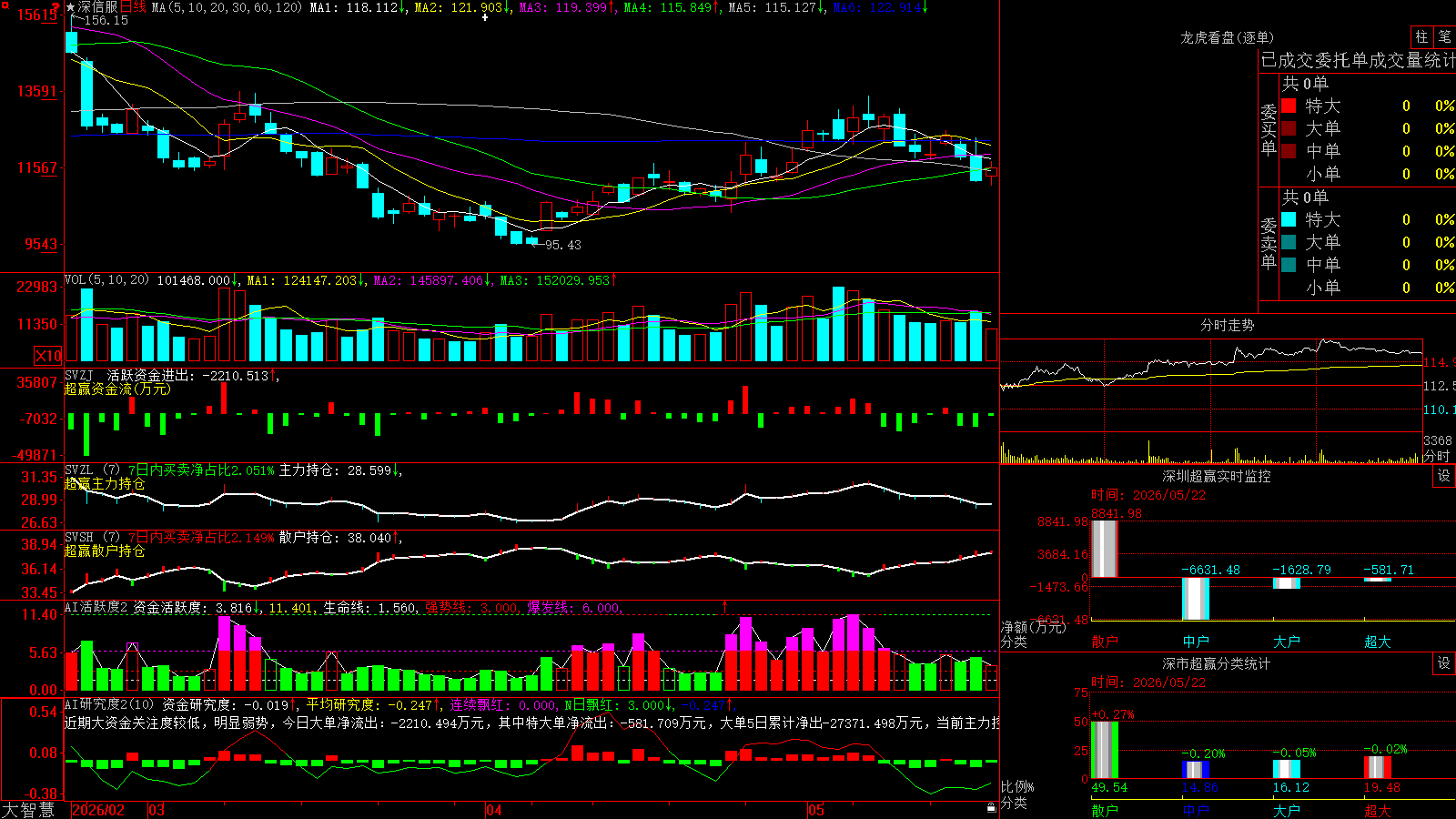The width and height of the screenshot is (1456, 819).
Task: Click the 大单 buy-order dark red swatch
Action: pos(1289,128)
